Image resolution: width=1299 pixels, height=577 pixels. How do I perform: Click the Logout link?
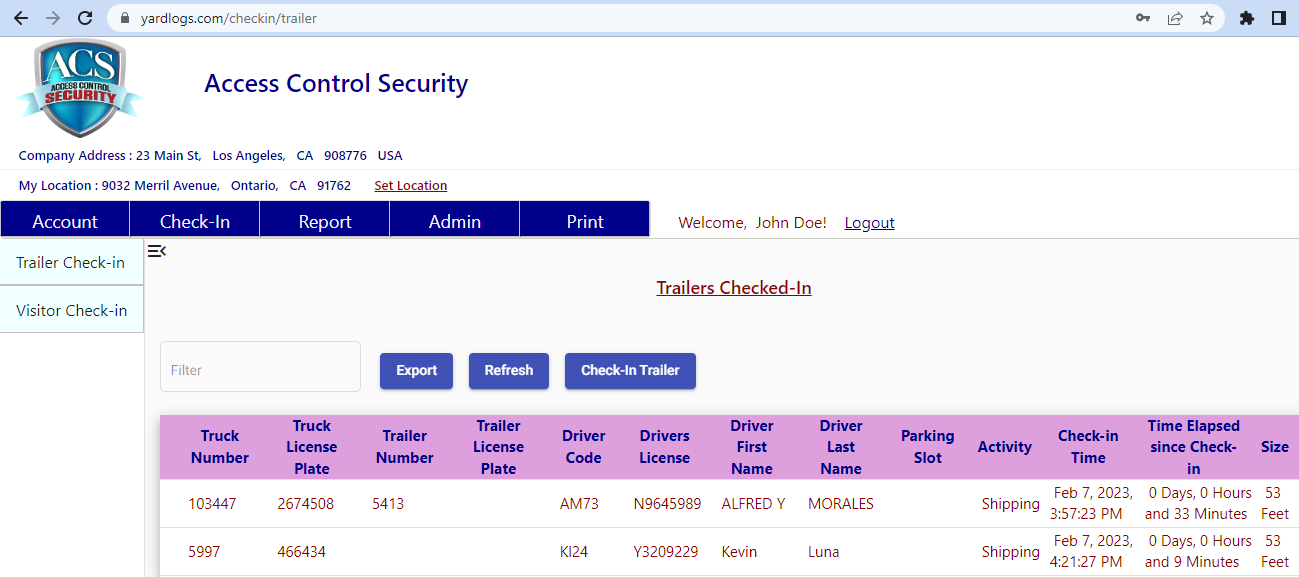[x=869, y=222]
